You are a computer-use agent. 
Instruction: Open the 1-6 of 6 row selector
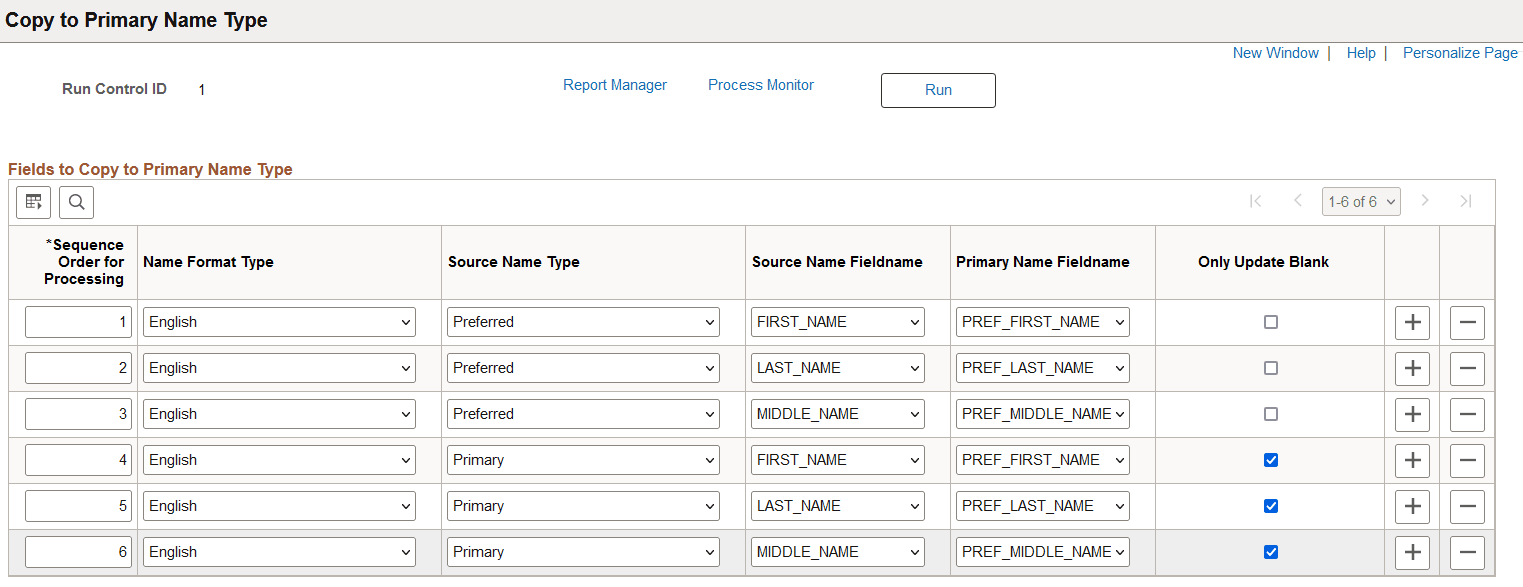coord(1361,201)
